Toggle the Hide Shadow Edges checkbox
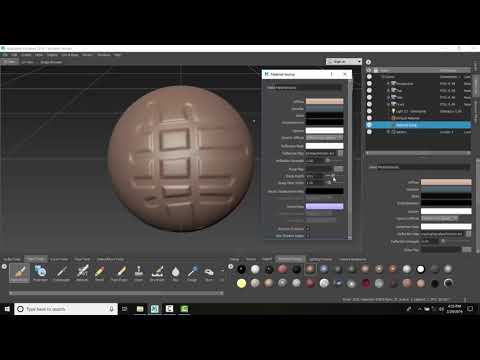480x360 pixels. [307, 236]
